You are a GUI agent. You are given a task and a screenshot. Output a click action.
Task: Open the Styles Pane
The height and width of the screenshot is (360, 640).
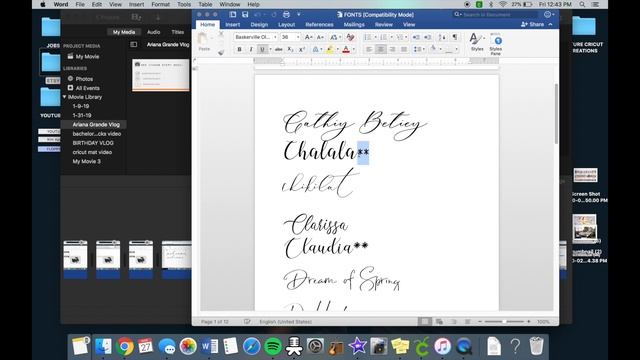coord(496,44)
